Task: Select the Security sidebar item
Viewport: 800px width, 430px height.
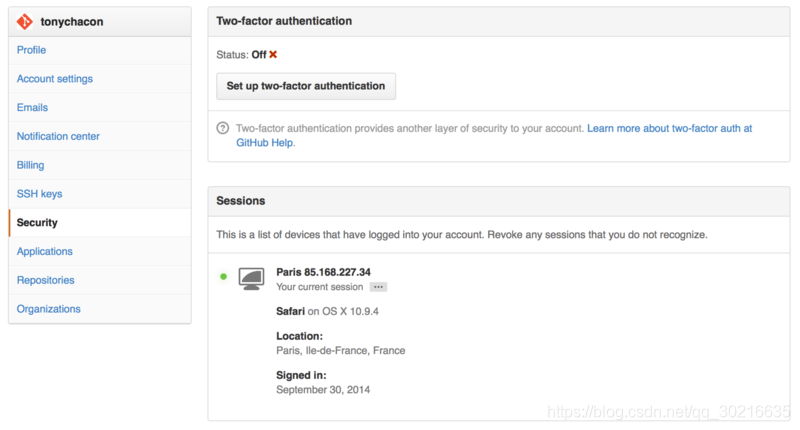Action: (100, 222)
